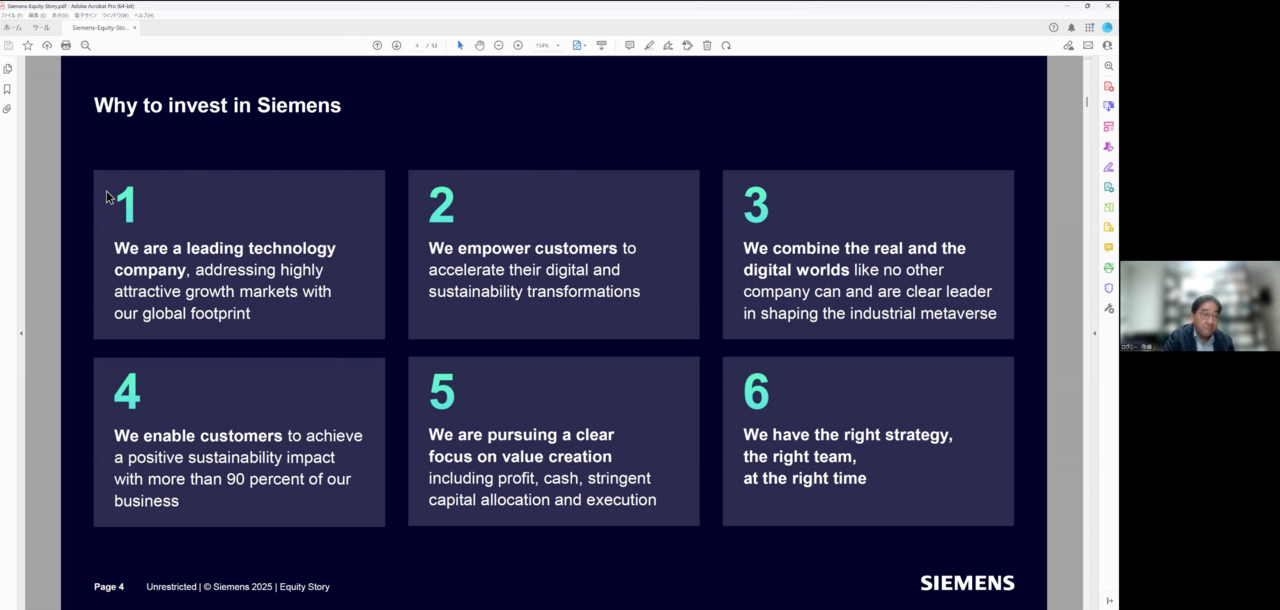
Task: Click the Delete trash icon
Action: (x=707, y=45)
